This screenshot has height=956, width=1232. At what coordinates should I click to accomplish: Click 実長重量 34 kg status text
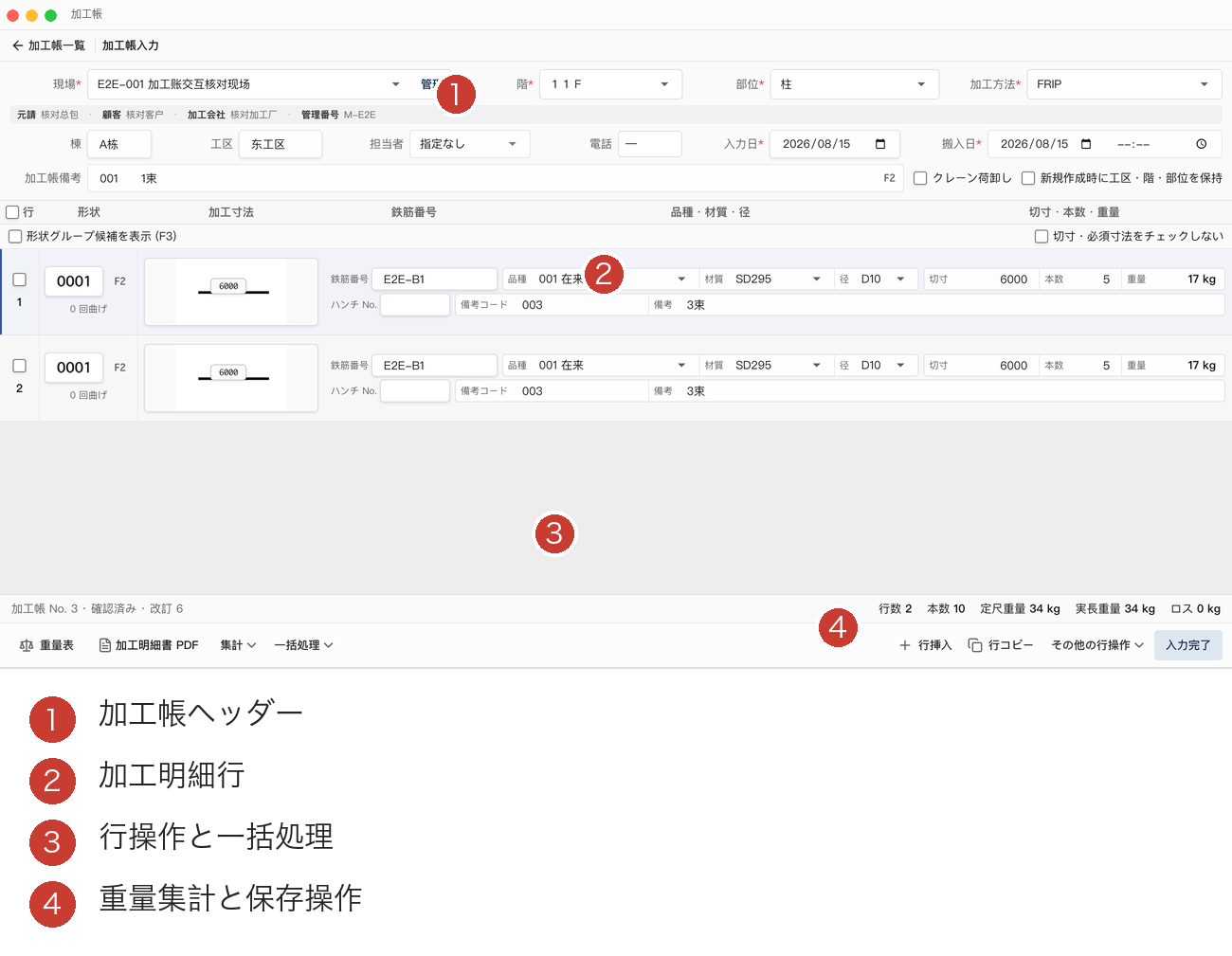1115,609
